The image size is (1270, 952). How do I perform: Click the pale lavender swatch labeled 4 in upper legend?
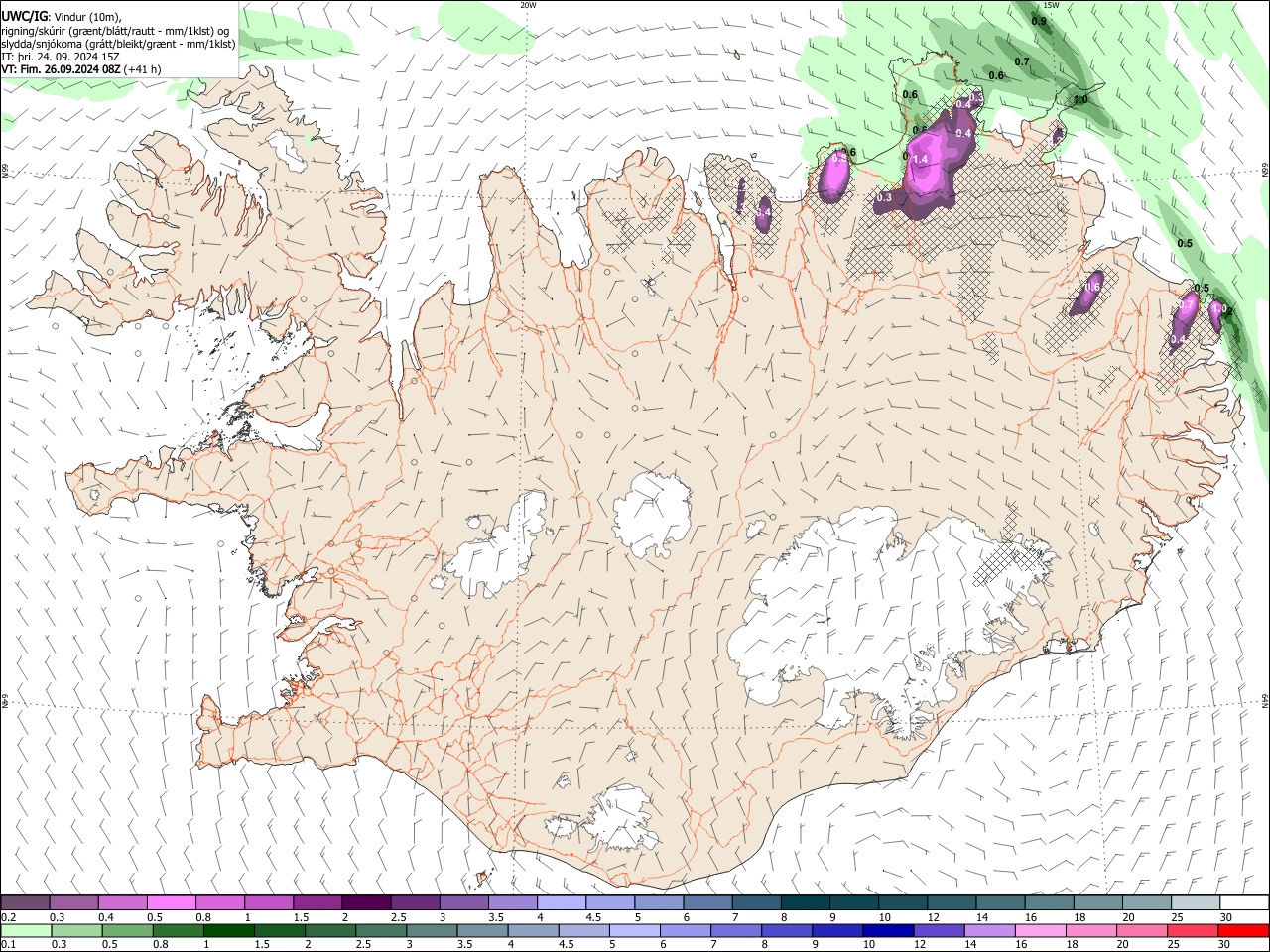tap(560, 903)
